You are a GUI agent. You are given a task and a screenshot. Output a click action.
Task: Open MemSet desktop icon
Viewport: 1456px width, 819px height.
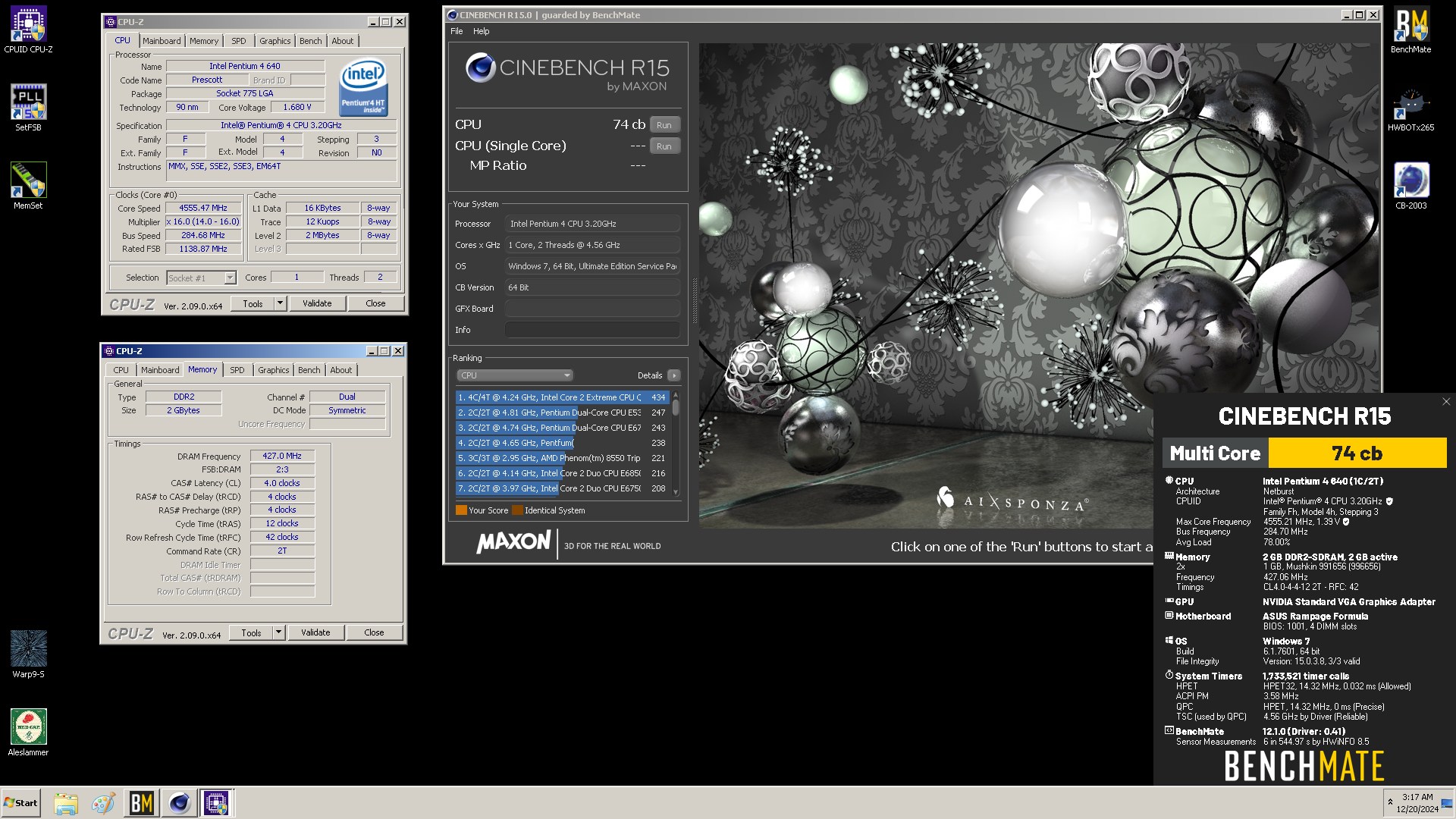28,186
